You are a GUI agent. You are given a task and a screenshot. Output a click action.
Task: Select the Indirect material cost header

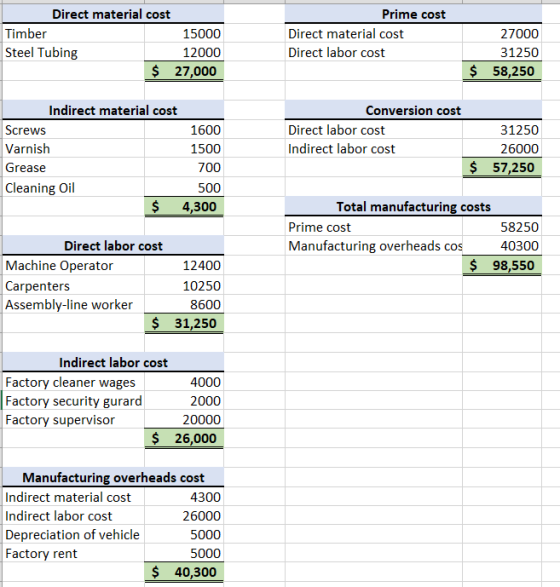point(113,110)
